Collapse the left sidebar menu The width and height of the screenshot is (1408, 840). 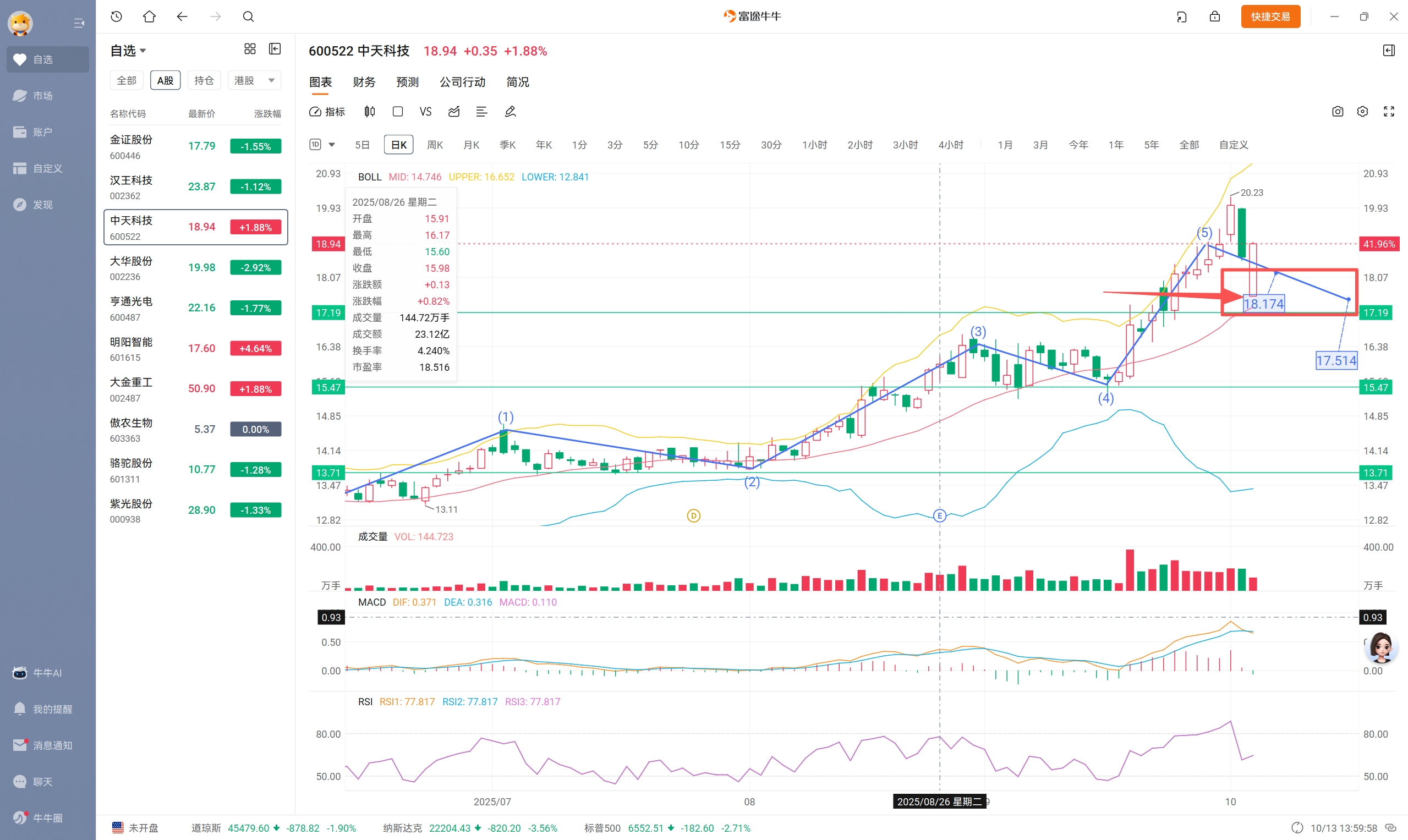[79, 23]
